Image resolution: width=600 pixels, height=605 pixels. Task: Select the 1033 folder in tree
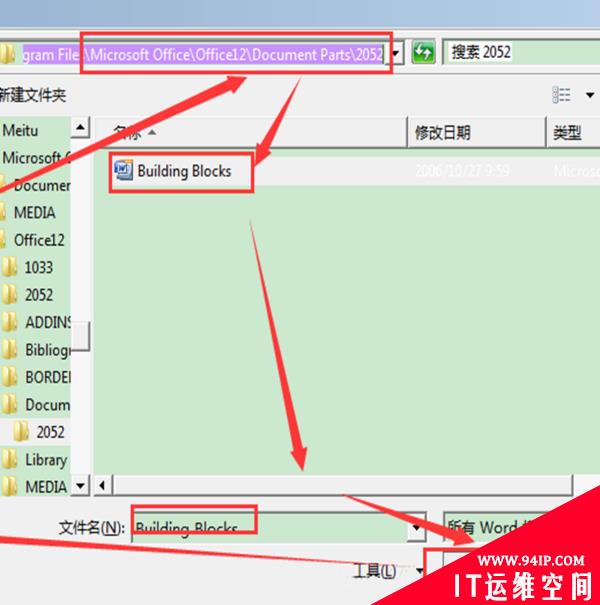[x=38, y=267]
